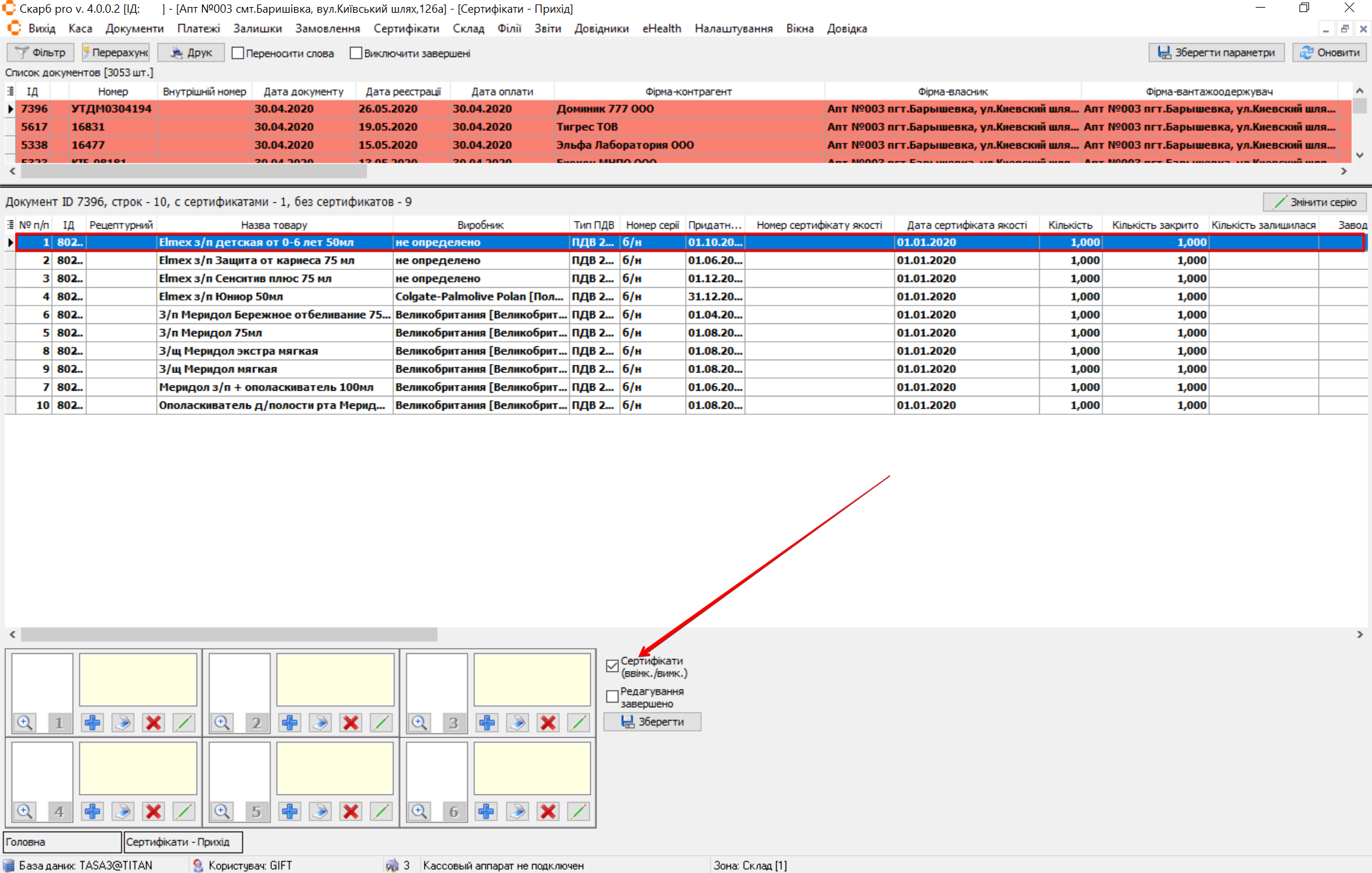Switch to the Головна tab

point(62,842)
